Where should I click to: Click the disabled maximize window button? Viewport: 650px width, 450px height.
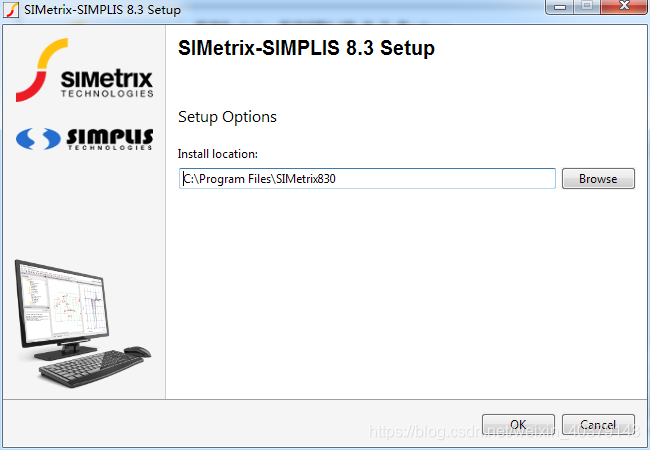(x=587, y=7)
